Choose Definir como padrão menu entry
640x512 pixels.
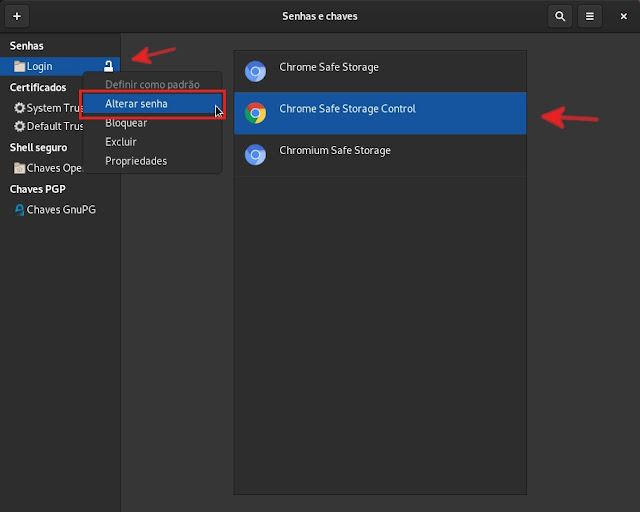[x=153, y=85]
